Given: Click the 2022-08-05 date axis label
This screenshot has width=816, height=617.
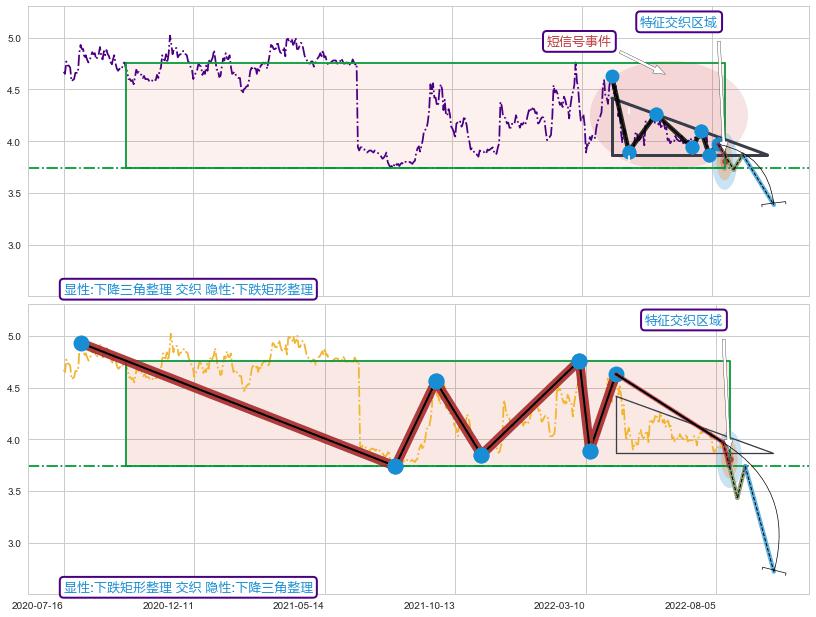Looking at the screenshot, I should pos(689,605).
